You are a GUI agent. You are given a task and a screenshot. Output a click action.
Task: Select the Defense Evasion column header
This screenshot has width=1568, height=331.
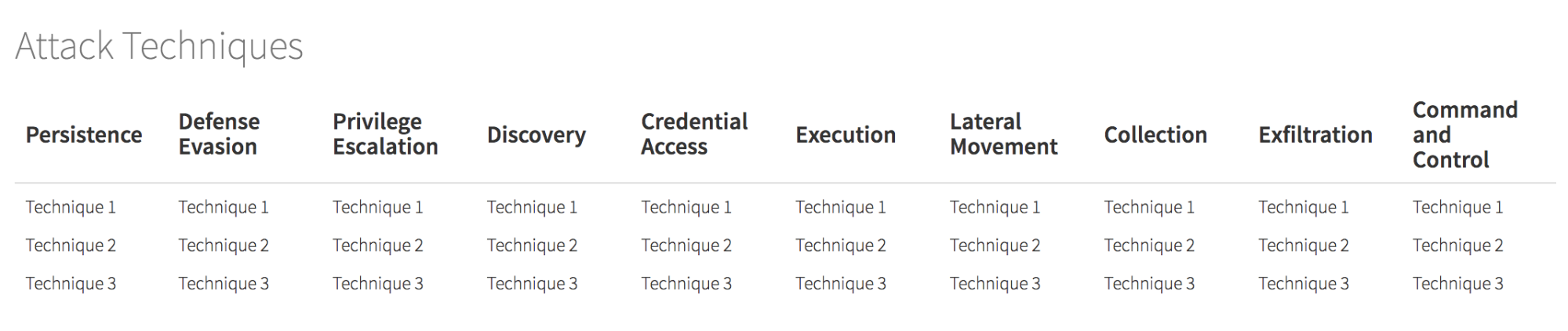pyautogui.click(x=219, y=134)
